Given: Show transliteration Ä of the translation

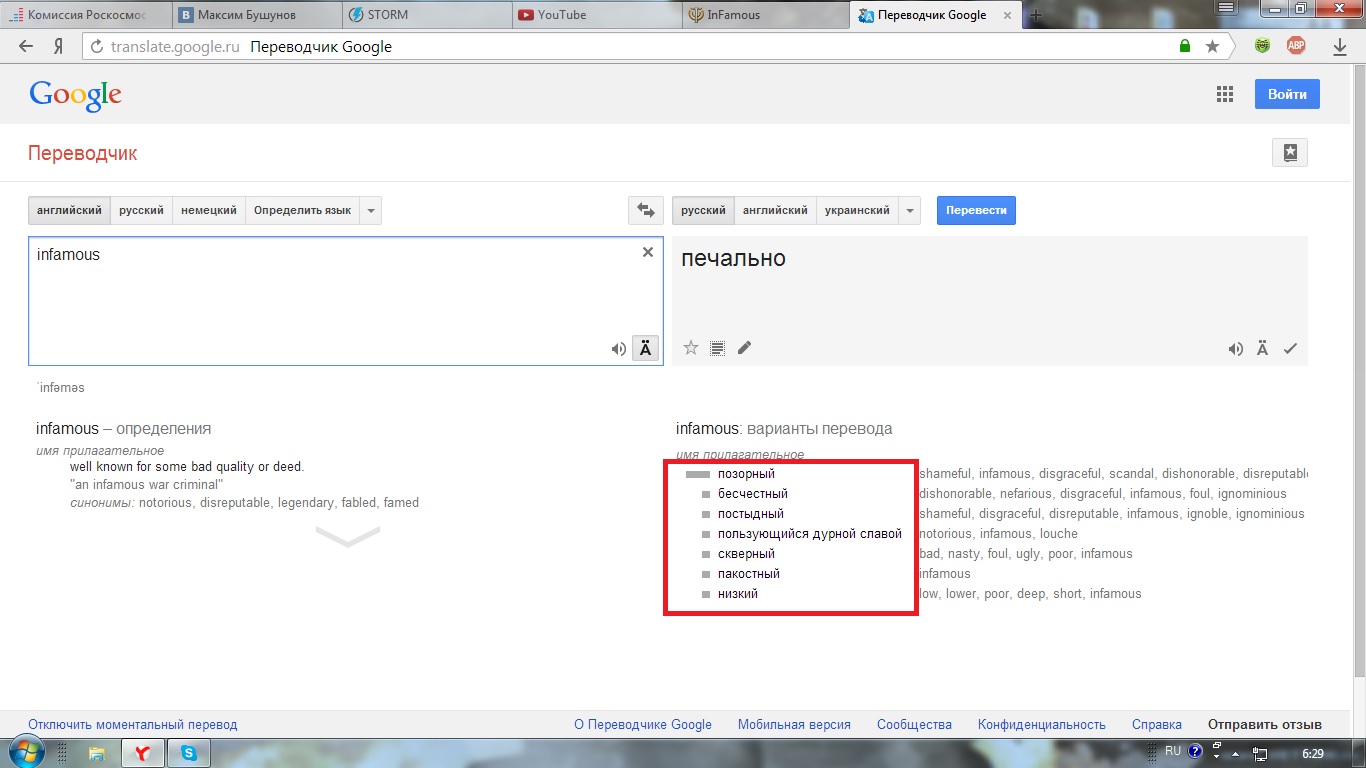Looking at the screenshot, I should coord(1263,348).
